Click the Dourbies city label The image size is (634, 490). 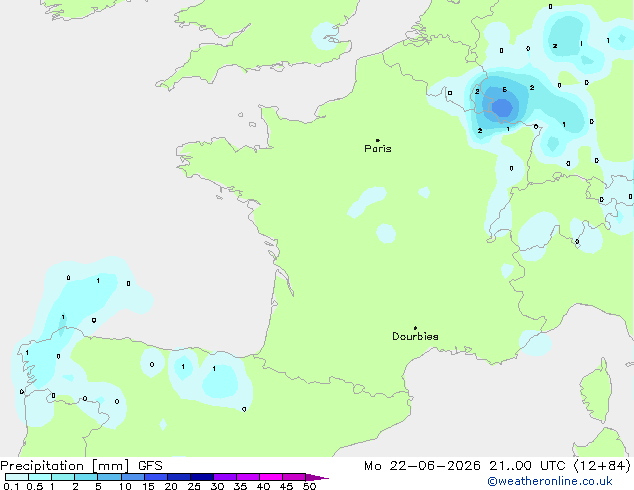[415, 336]
